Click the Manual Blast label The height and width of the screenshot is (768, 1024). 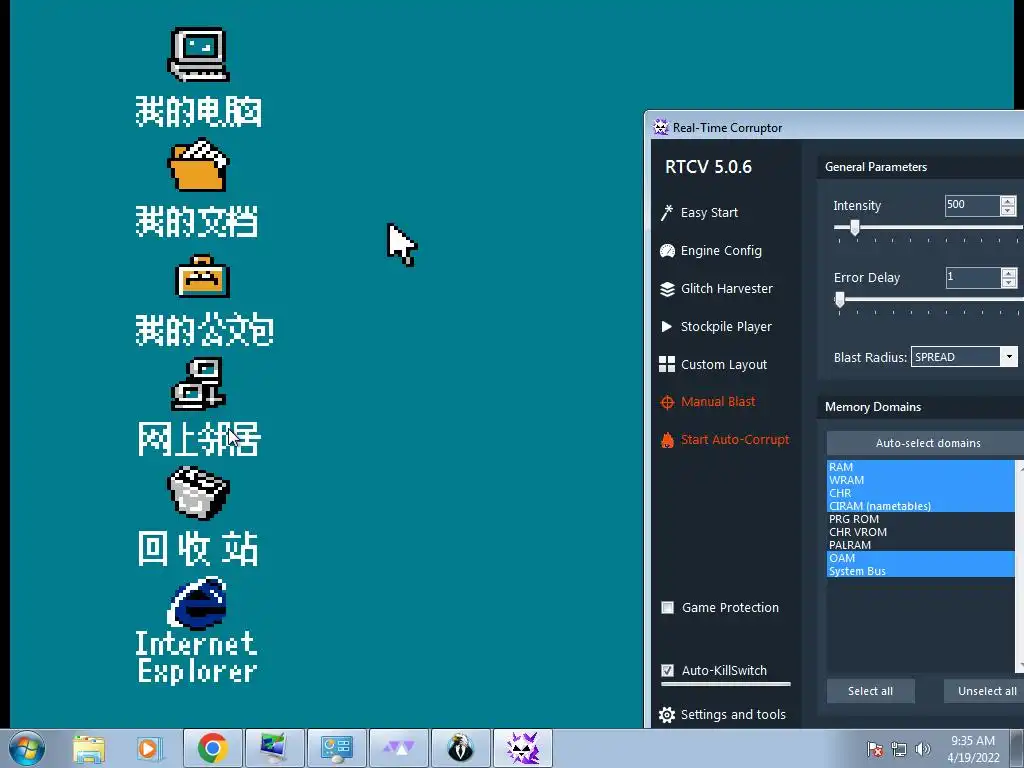(x=718, y=402)
